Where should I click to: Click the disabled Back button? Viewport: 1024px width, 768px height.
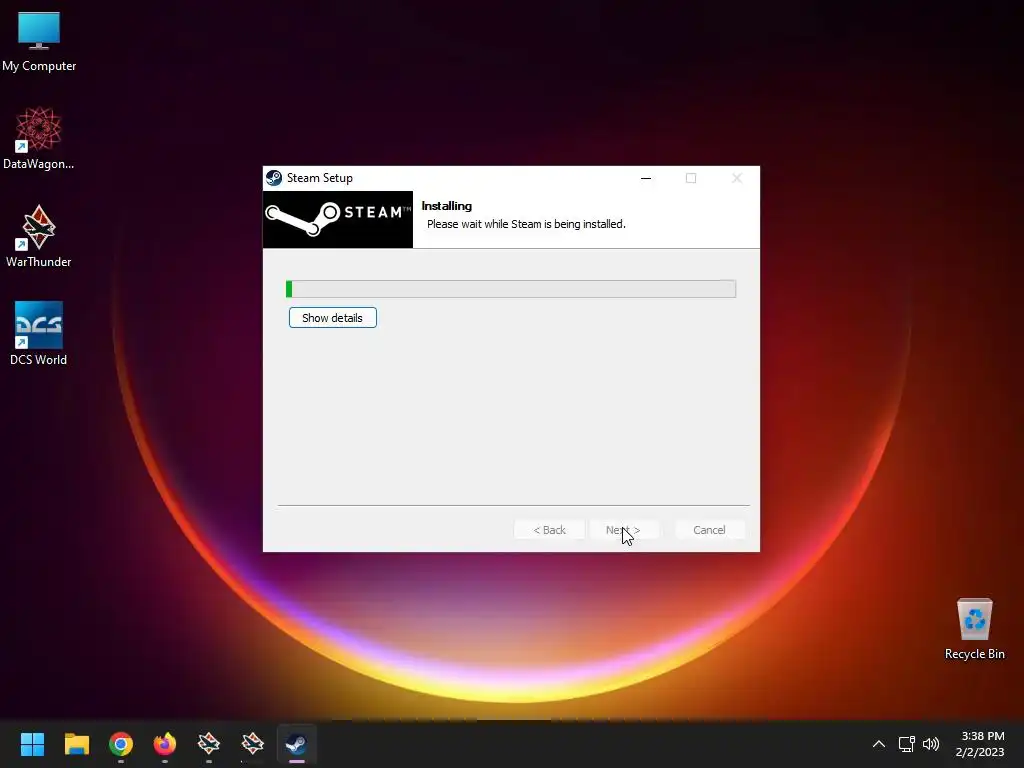[549, 530]
